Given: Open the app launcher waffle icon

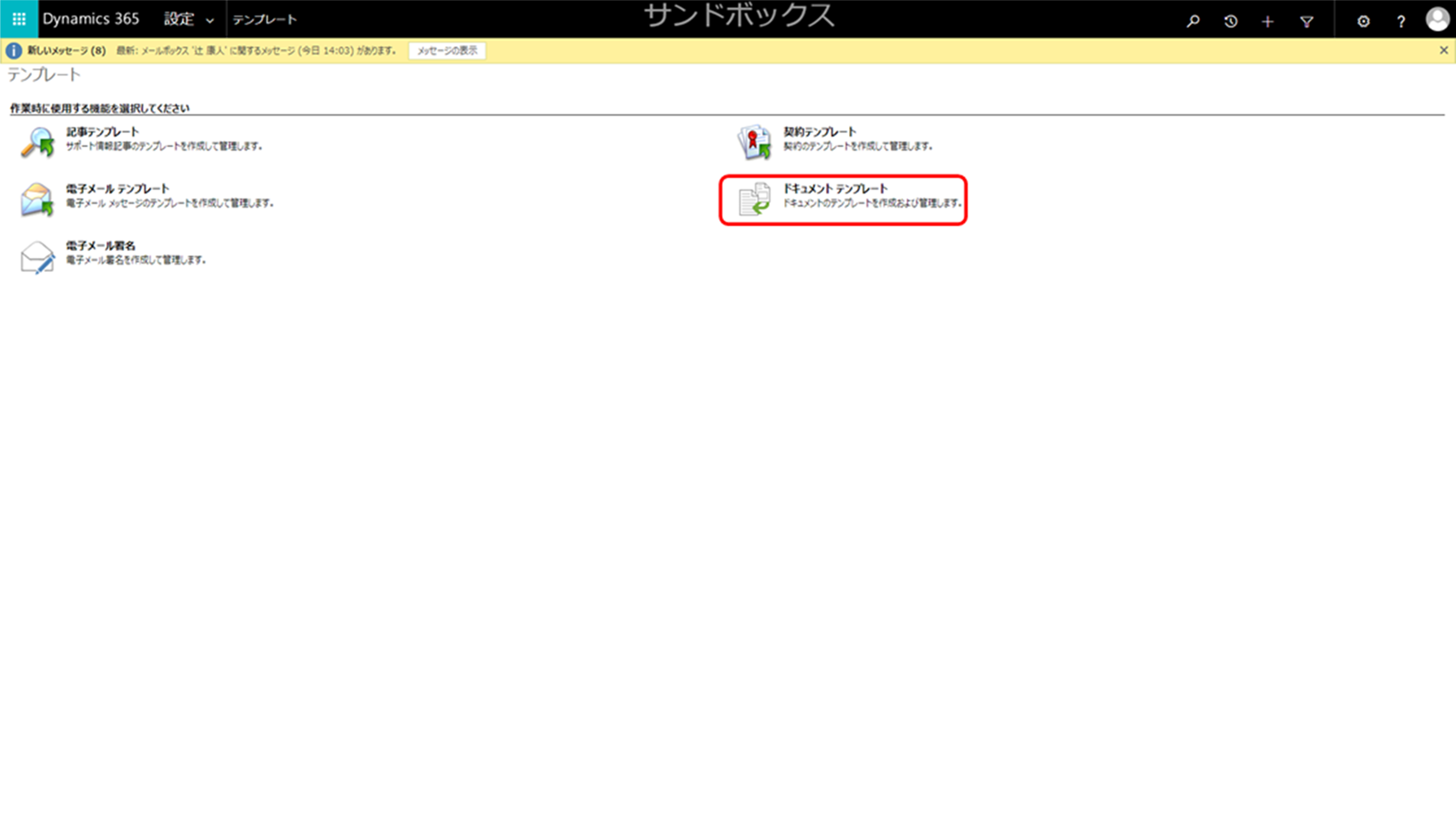Looking at the screenshot, I should pos(18,19).
